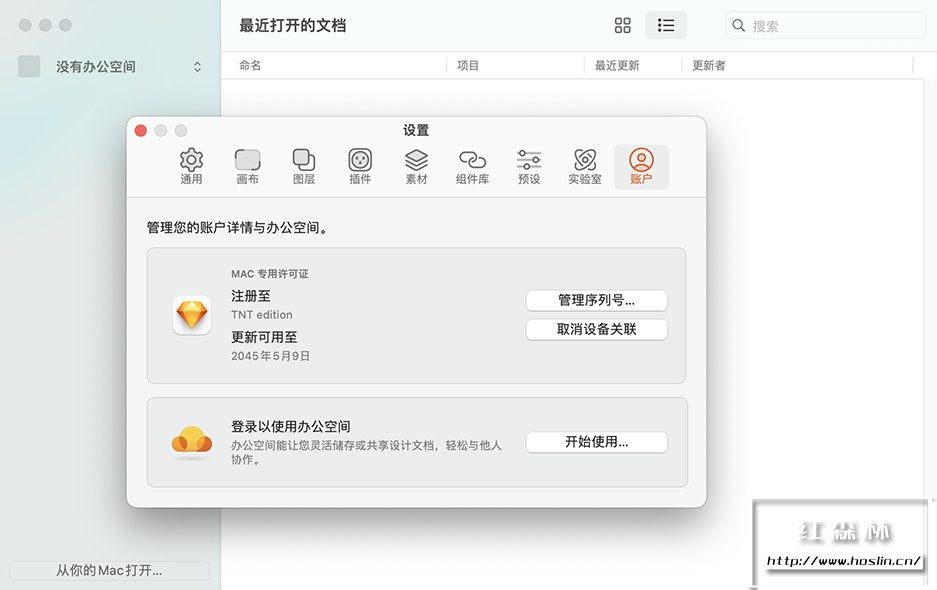Sort documents by 命名 column
Screen dimensions: 937x590
[250, 65]
